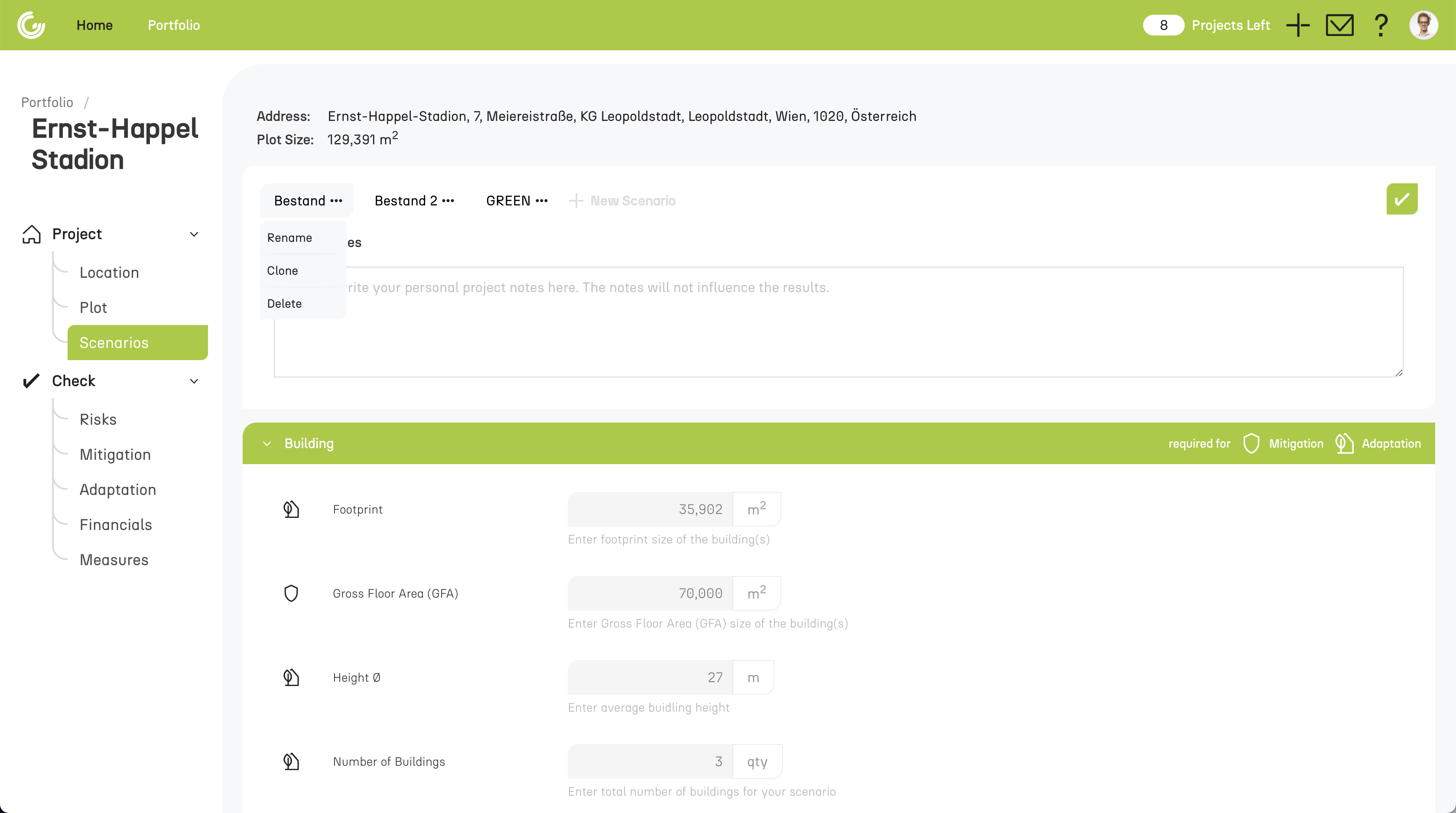Image resolution: width=1456 pixels, height=813 pixels.
Task: Open help with the question mark icon
Action: pos(1381,25)
